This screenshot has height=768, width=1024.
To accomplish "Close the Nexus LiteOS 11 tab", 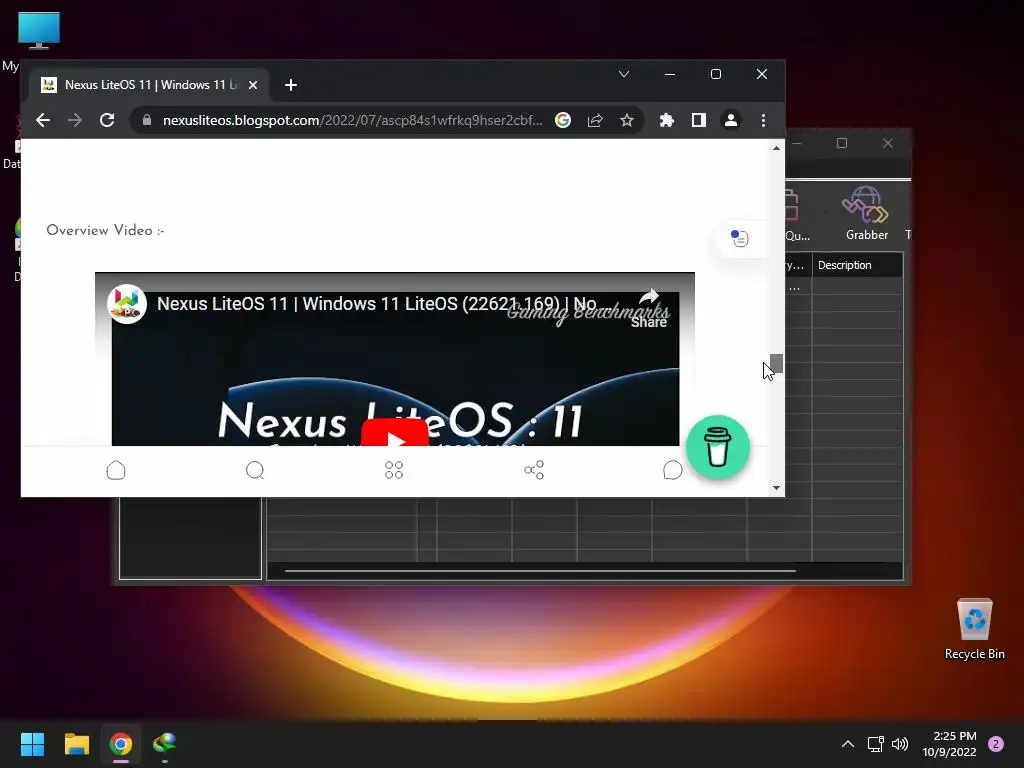I will point(253,85).
